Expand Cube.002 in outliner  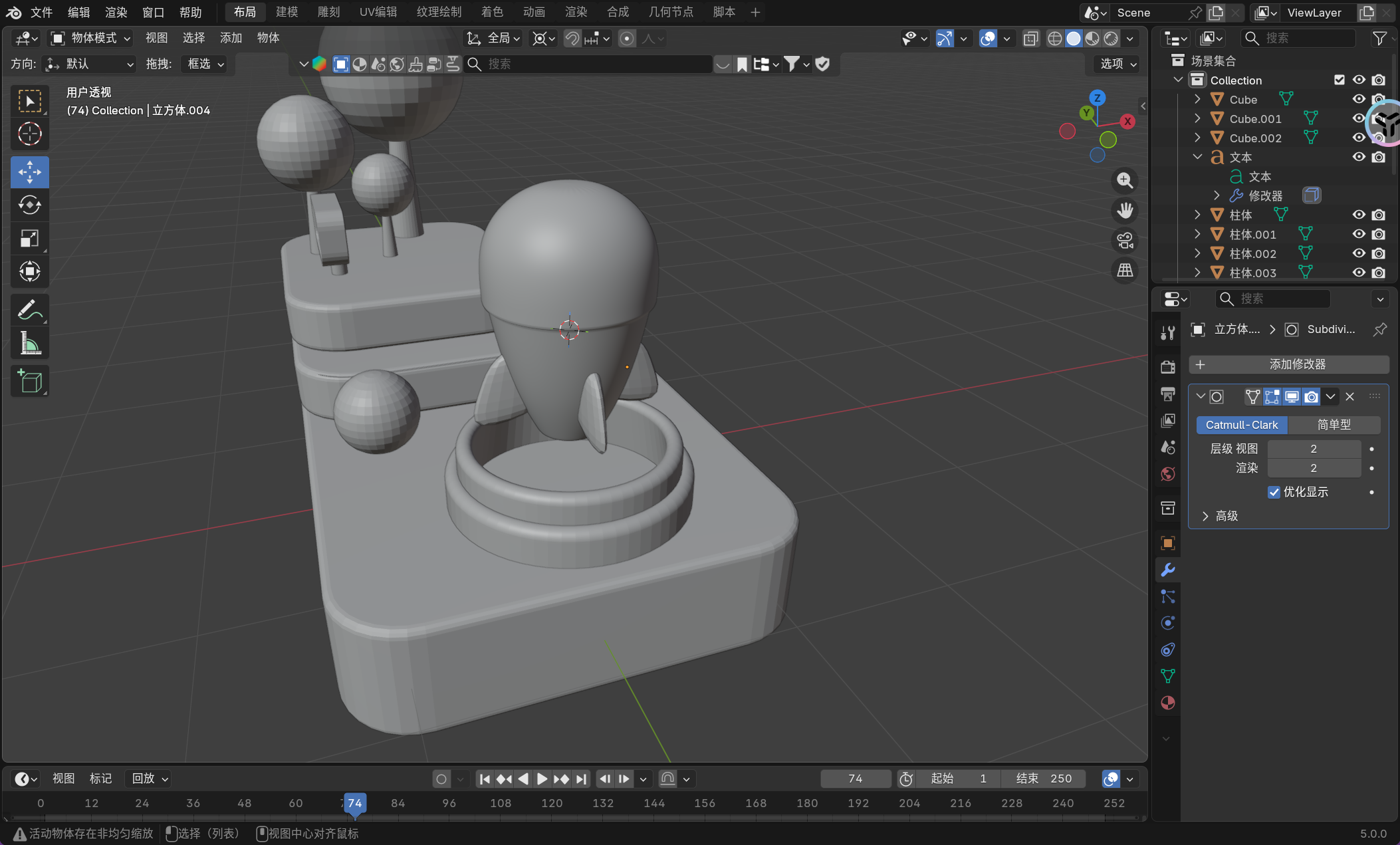[x=1197, y=138]
